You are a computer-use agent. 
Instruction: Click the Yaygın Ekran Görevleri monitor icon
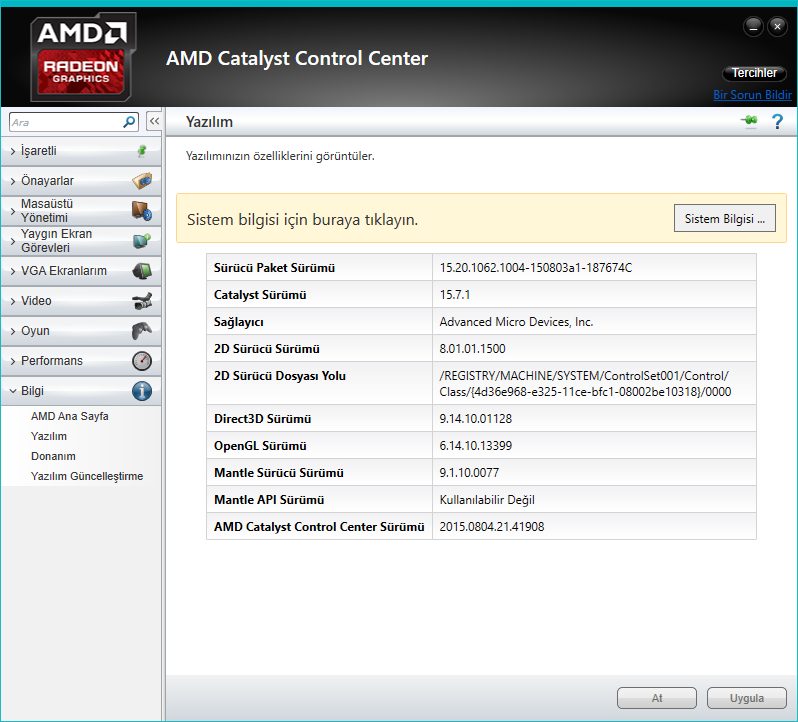point(142,240)
